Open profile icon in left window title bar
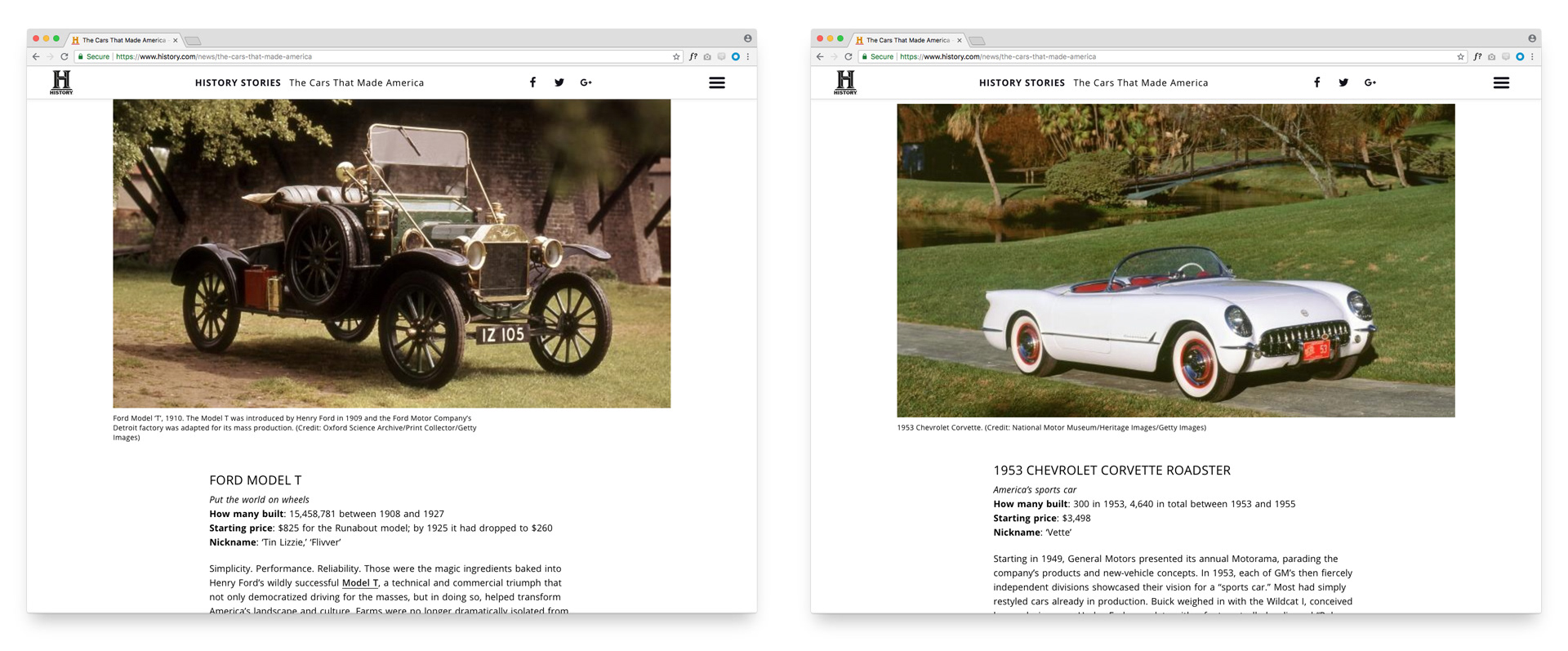The height and width of the screenshot is (651, 1568). click(x=747, y=38)
